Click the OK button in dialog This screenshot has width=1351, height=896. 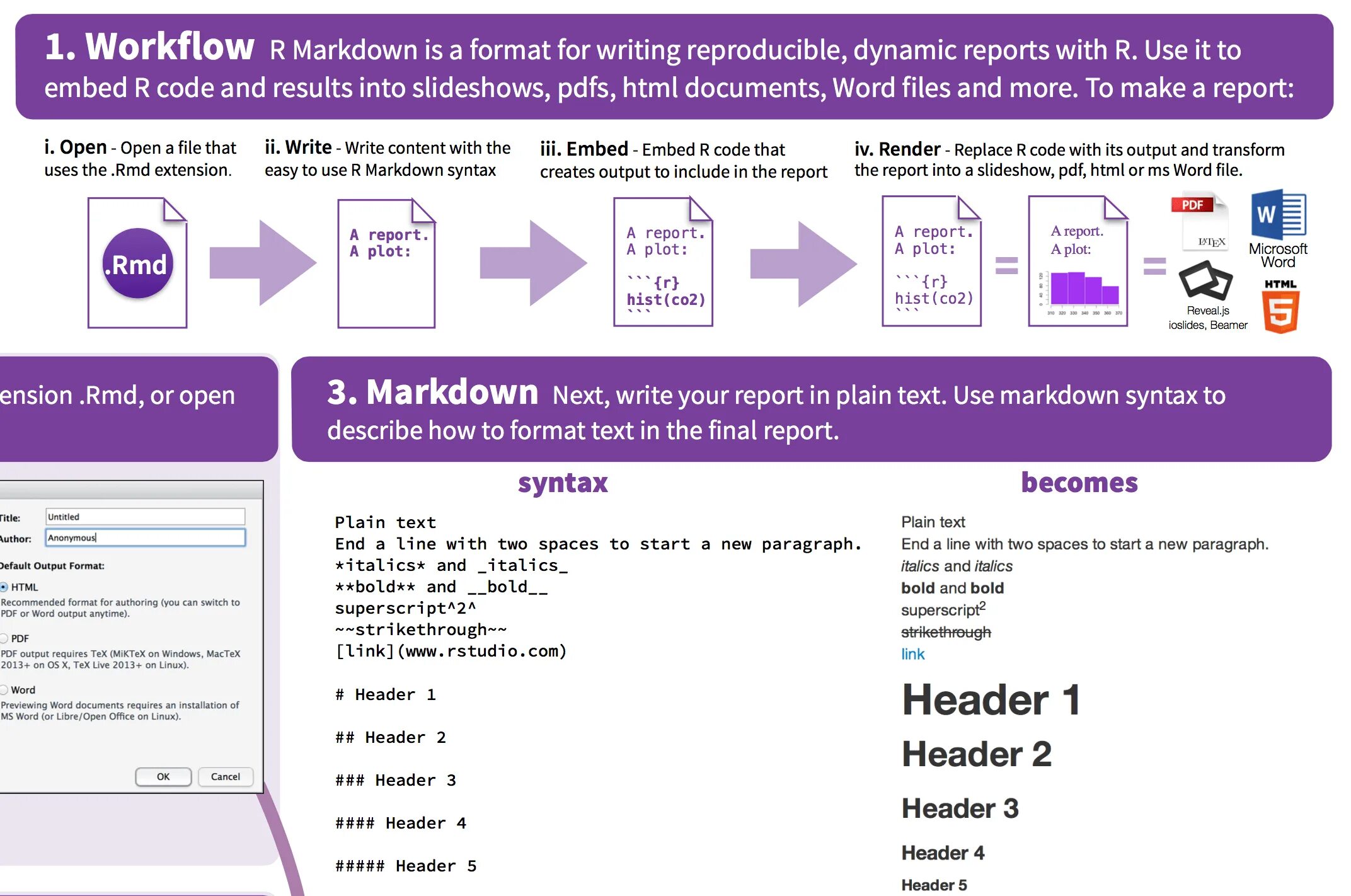click(x=164, y=776)
